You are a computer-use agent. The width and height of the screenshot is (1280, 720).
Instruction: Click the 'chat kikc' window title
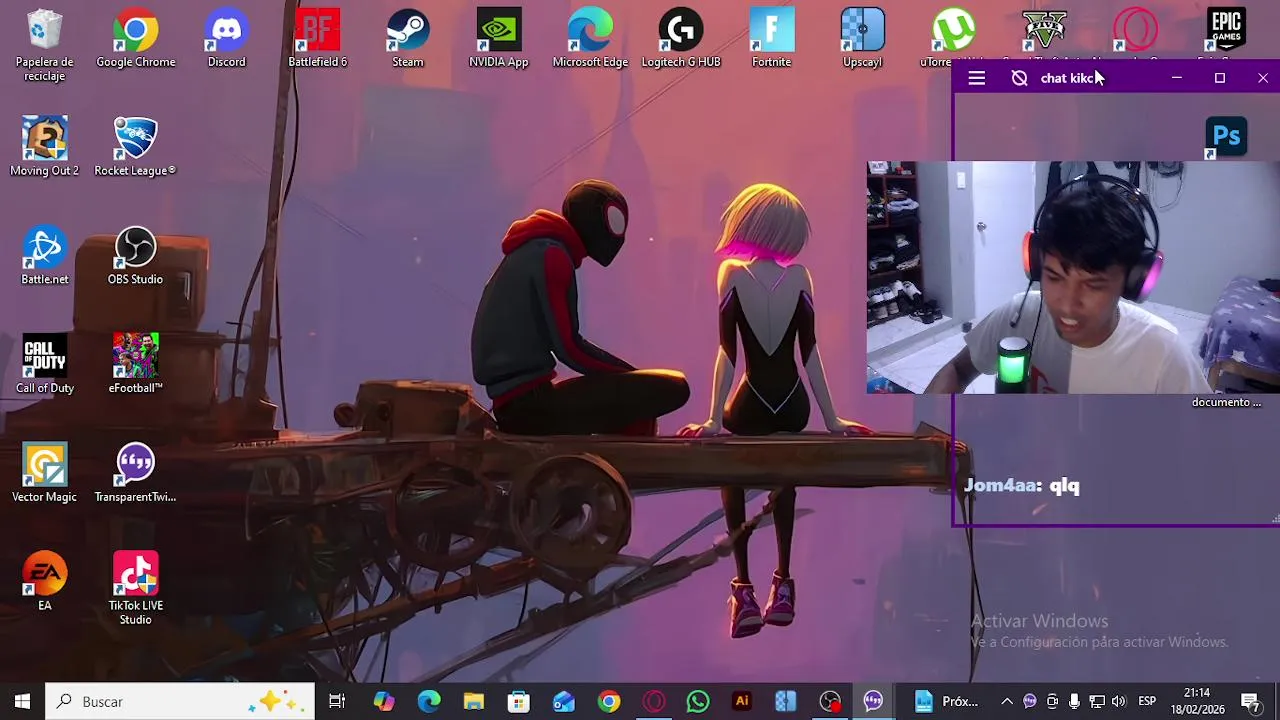pos(1069,78)
